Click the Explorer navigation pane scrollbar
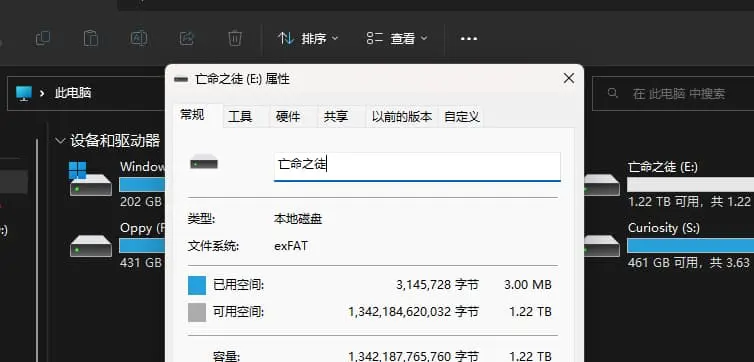 click(x=37, y=250)
